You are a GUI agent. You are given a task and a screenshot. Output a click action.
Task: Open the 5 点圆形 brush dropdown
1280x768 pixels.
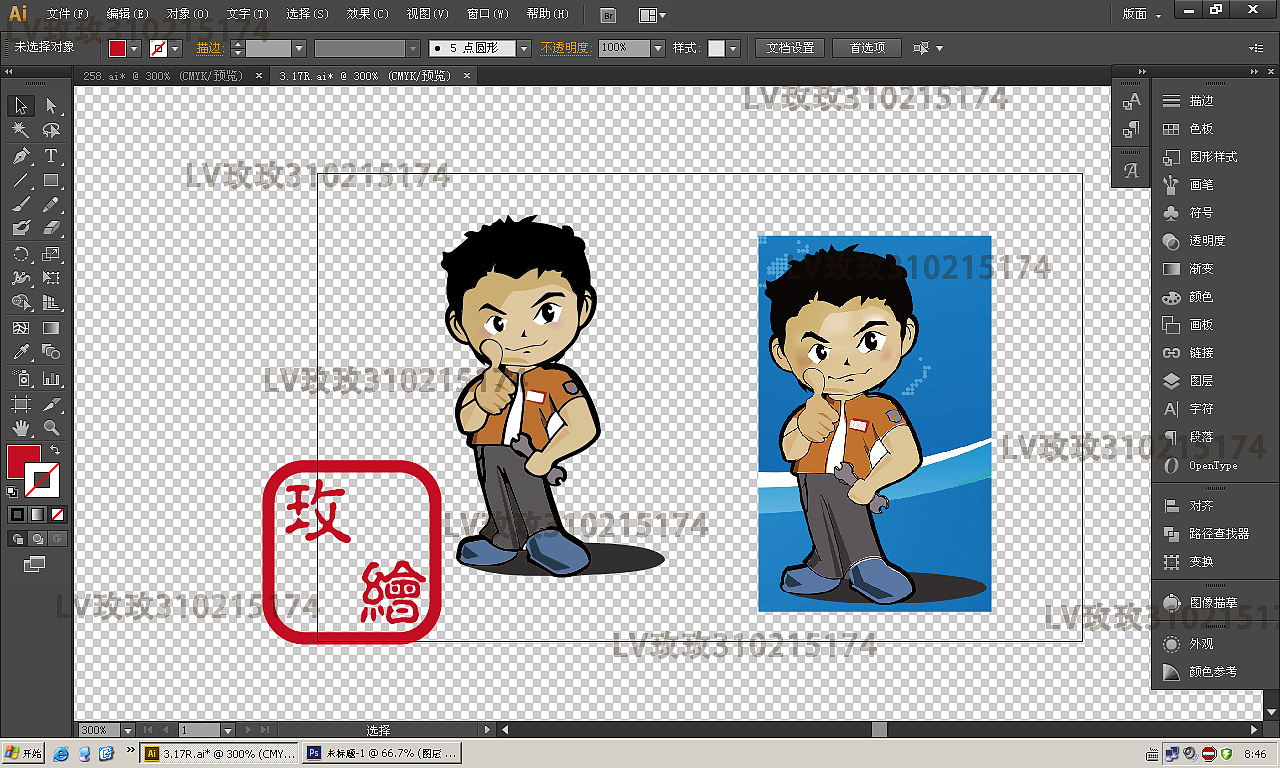click(x=524, y=48)
